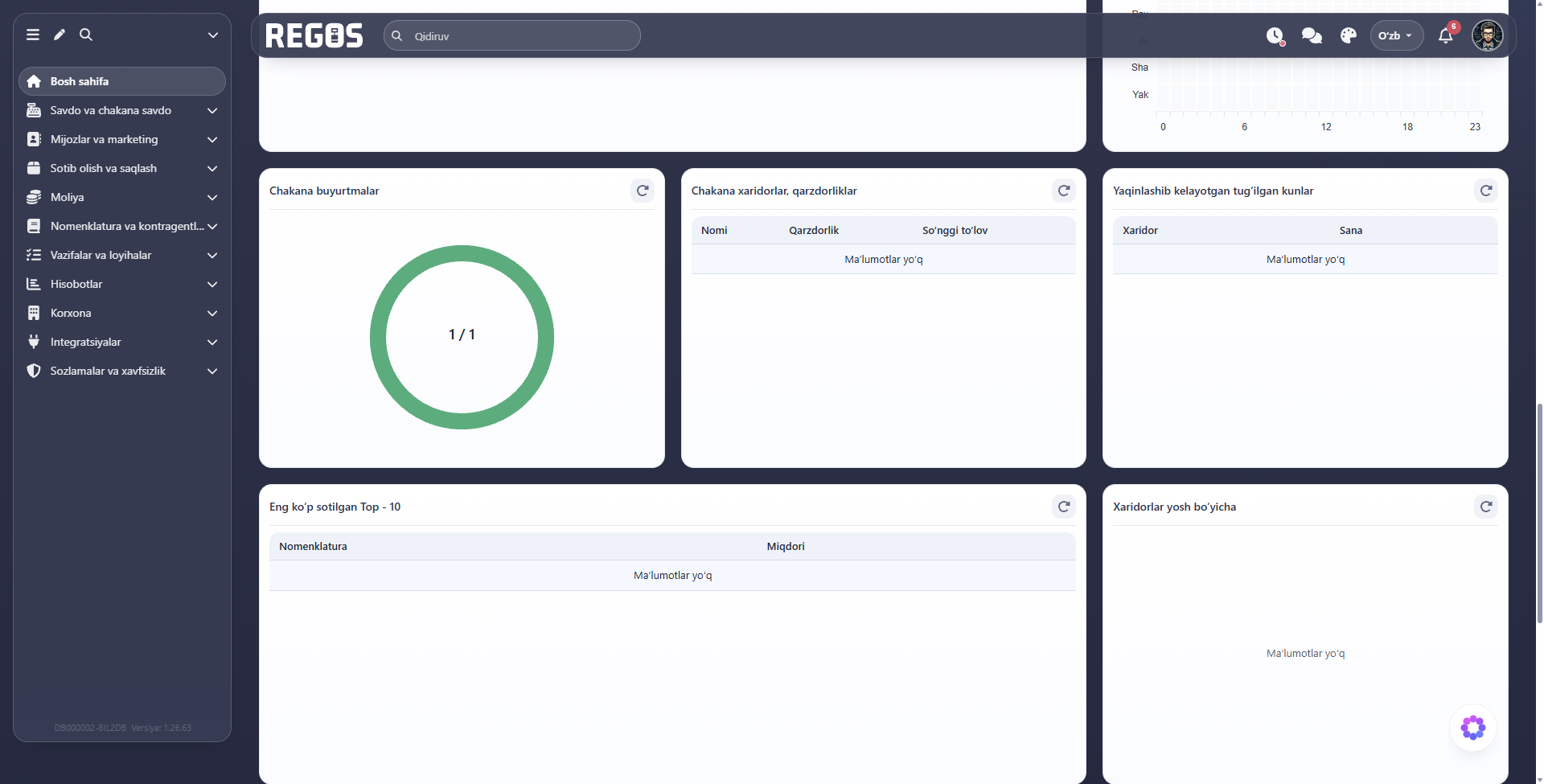Refresh Xaridorlar yosh bo'yicha widget
Viewport: 1544px width, 784px height.
click(x=1486, y=507)
